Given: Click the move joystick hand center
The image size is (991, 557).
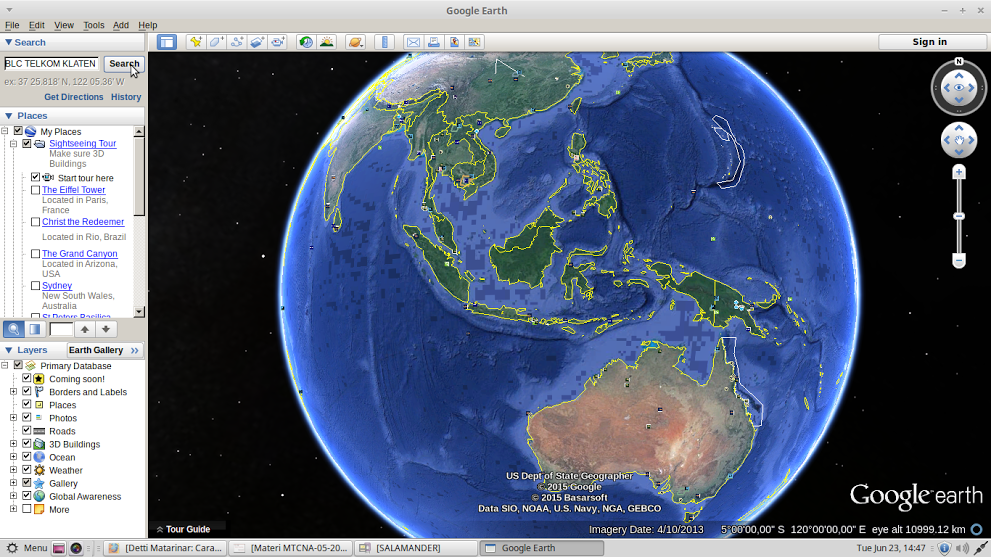Looking at the screenshot, I should (x=959, y=140).
